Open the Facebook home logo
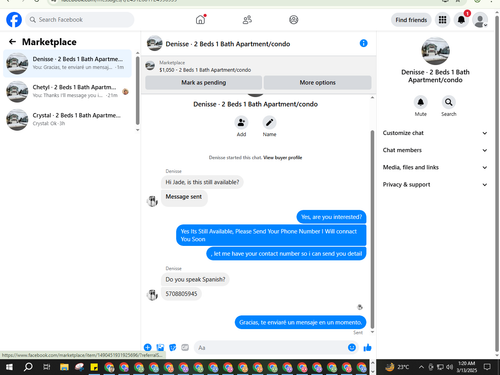This screenshot has width=500, height=375. click(14, 20)
